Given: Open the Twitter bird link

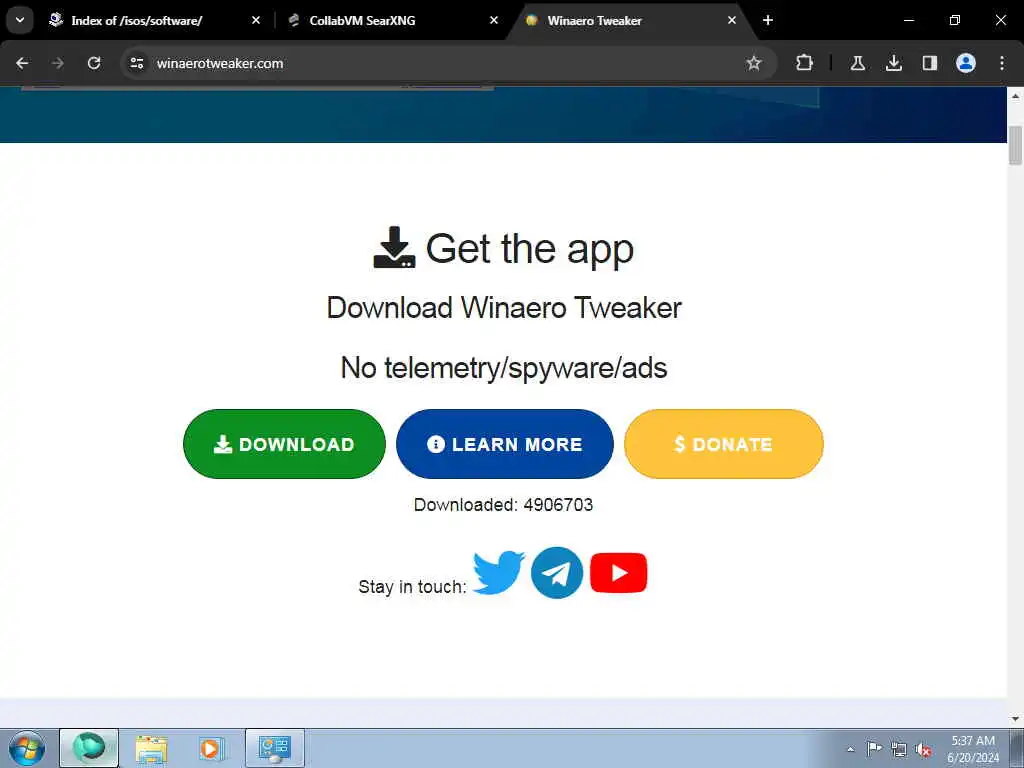Looking at the screenshot, I should (498, 573).
